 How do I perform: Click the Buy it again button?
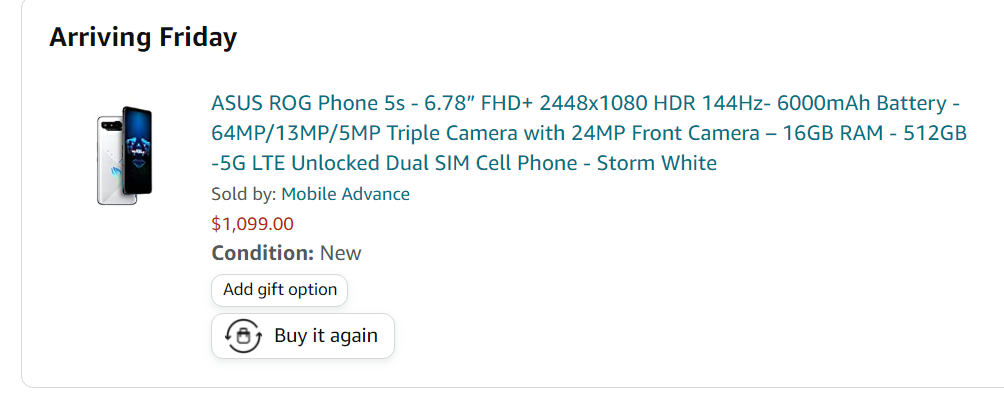pyautogui.click(x=303, y=336)
